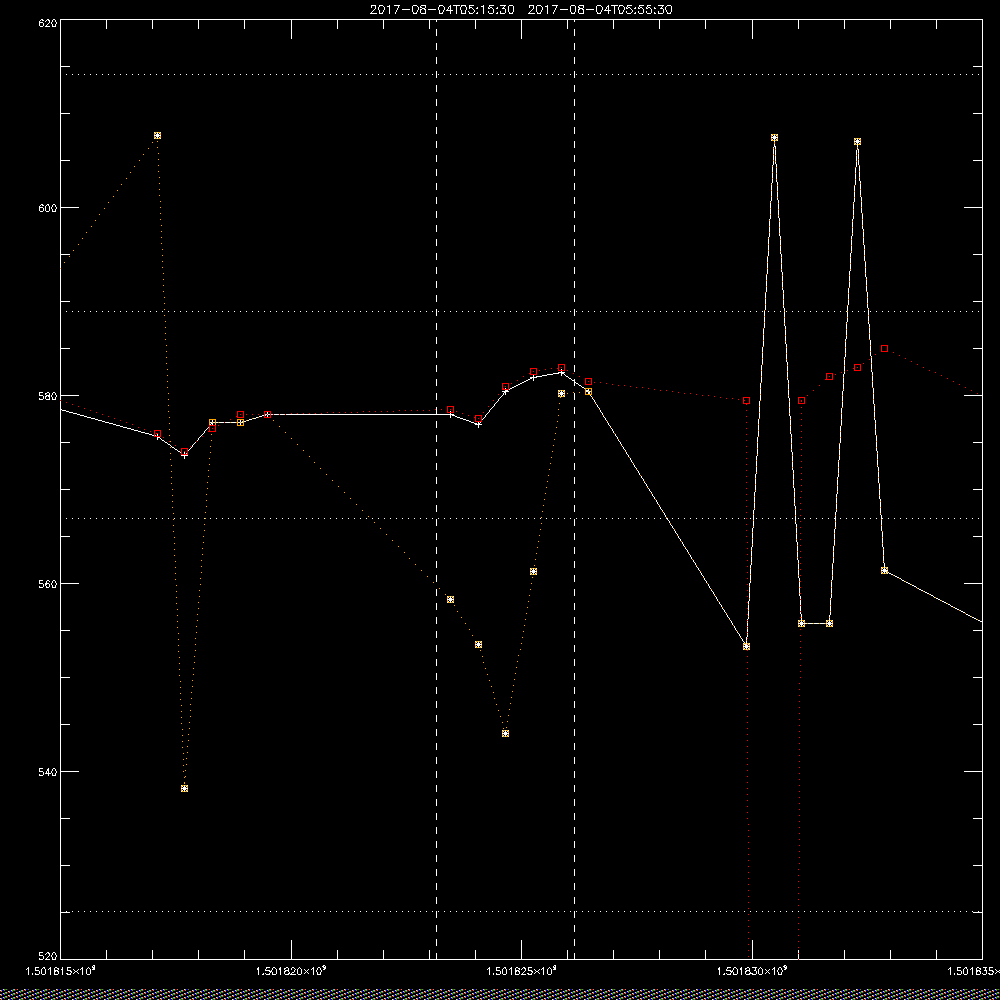Click the start timestamp 2017-08-04T05:15:30 in the title

[442, 10]
